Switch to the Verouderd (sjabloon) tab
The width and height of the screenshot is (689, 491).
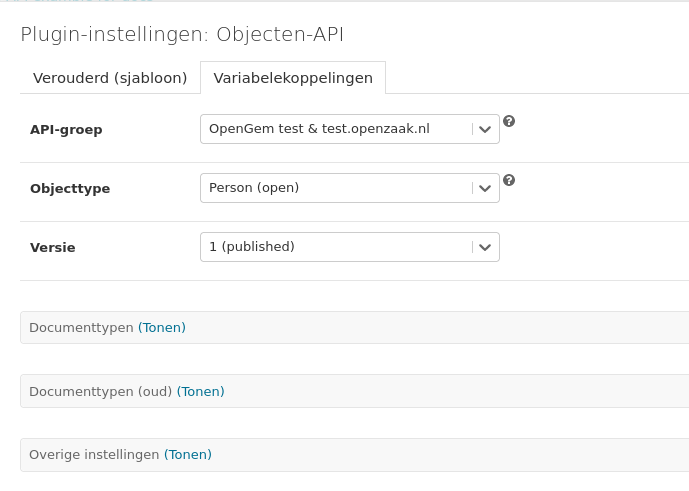point(110,78)
